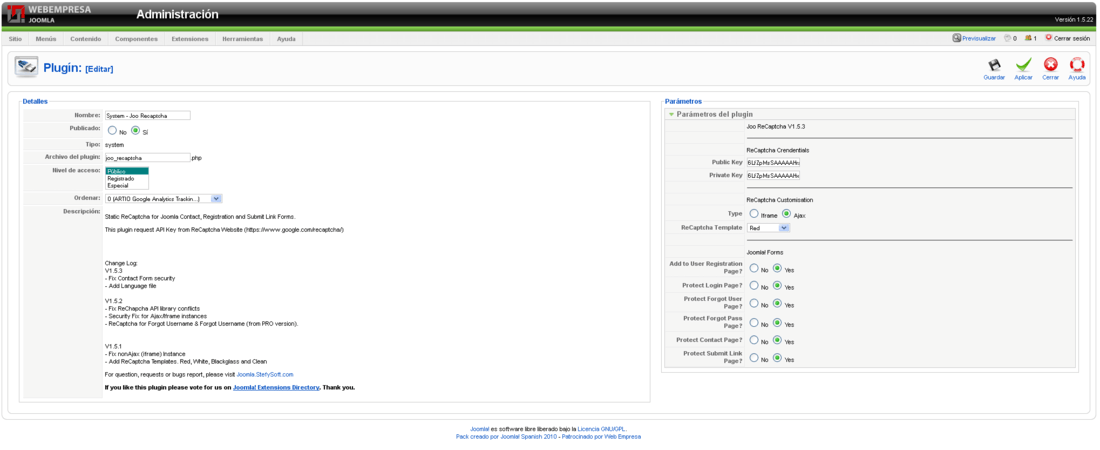The image size is (1100, 450).
Task: Open the Joomla! Extensions Directory link
Action: (276, 387)
